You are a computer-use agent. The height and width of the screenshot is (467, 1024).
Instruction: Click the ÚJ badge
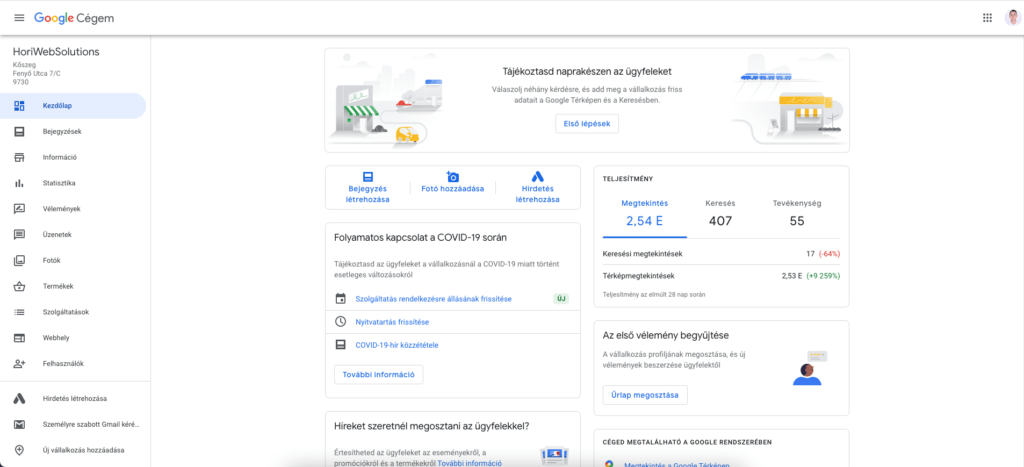(561, 298)
